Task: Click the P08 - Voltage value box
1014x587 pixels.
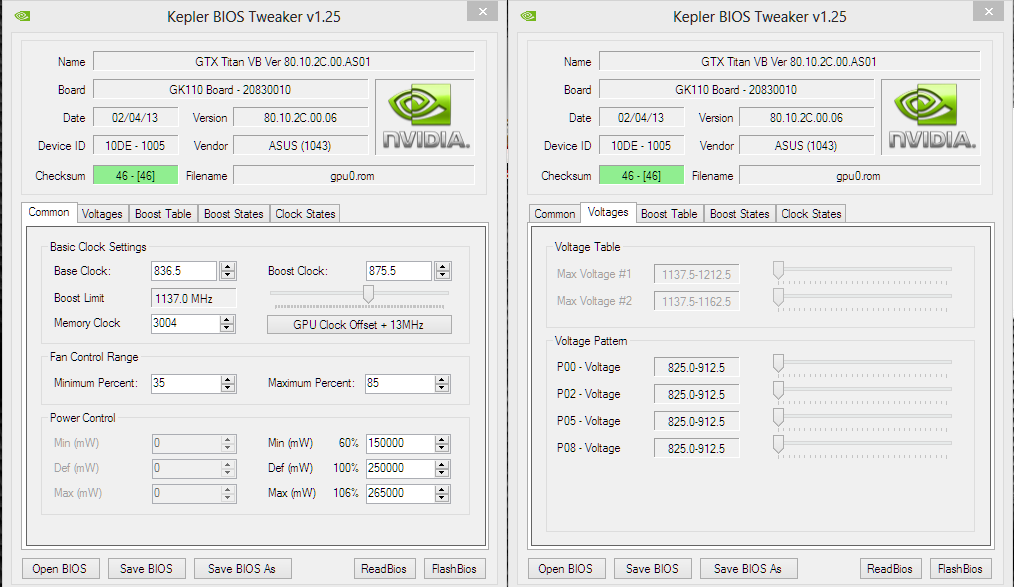Action: click(696, 449)
